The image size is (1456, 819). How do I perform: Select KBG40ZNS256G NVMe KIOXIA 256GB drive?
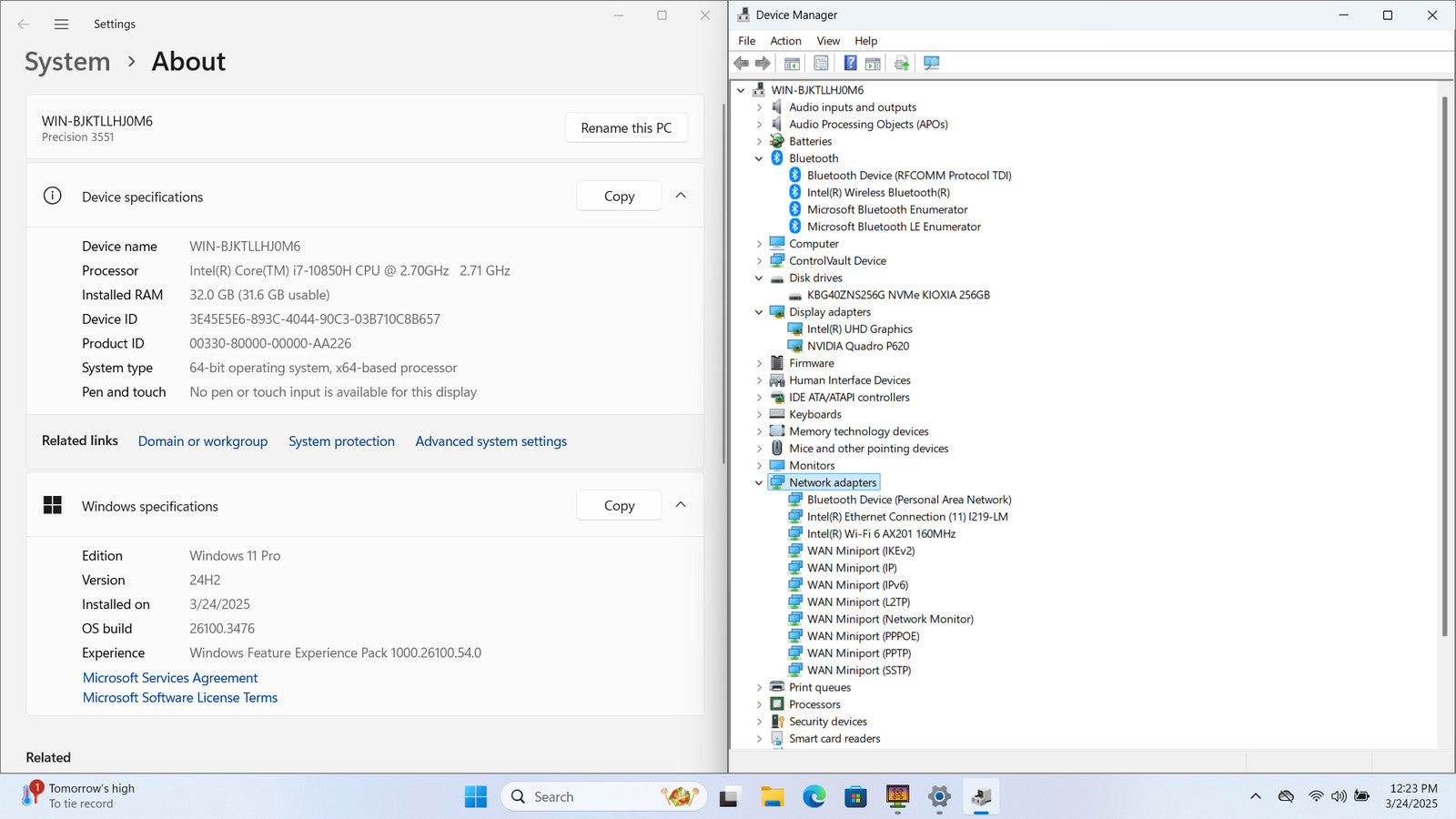click(898, 295)
